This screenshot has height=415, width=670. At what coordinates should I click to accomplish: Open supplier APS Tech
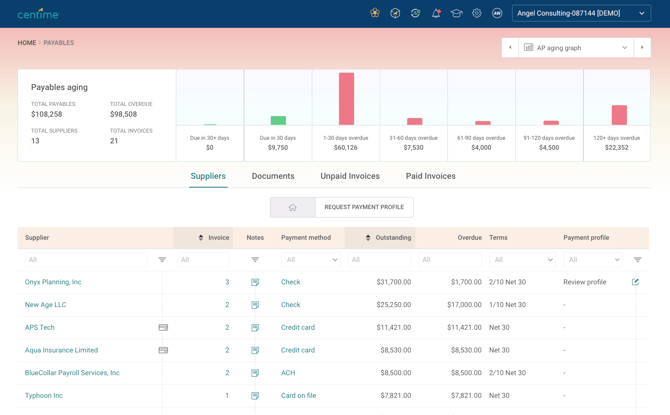(40, 327)
